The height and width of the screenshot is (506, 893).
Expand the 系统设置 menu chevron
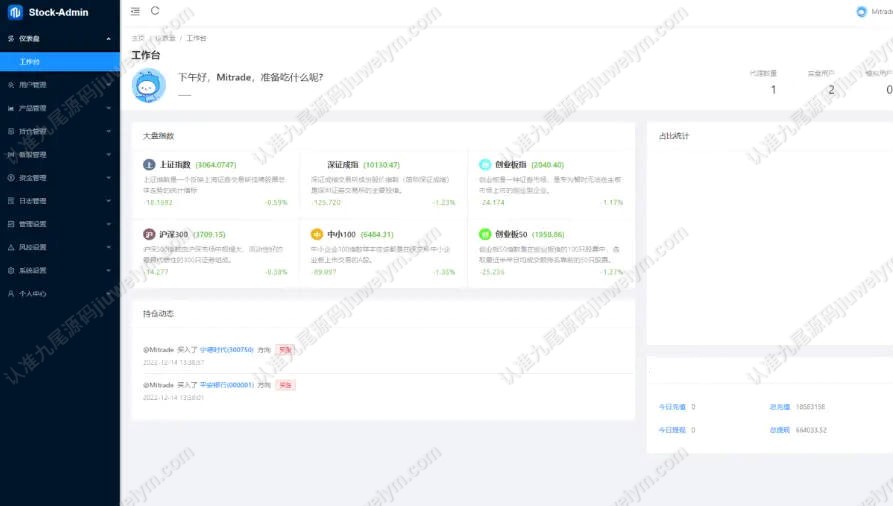(108, 271)
